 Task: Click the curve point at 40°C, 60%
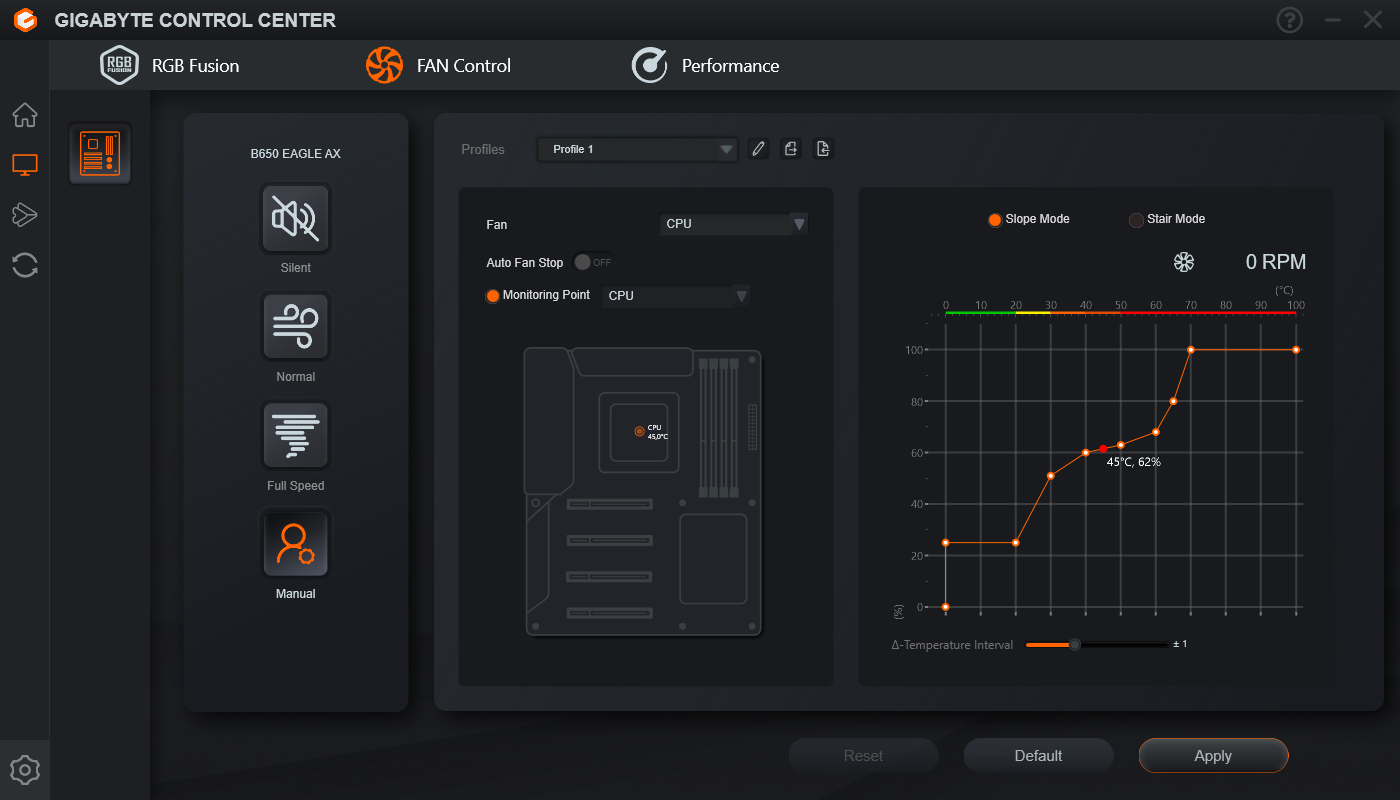tap(1086, 453)
